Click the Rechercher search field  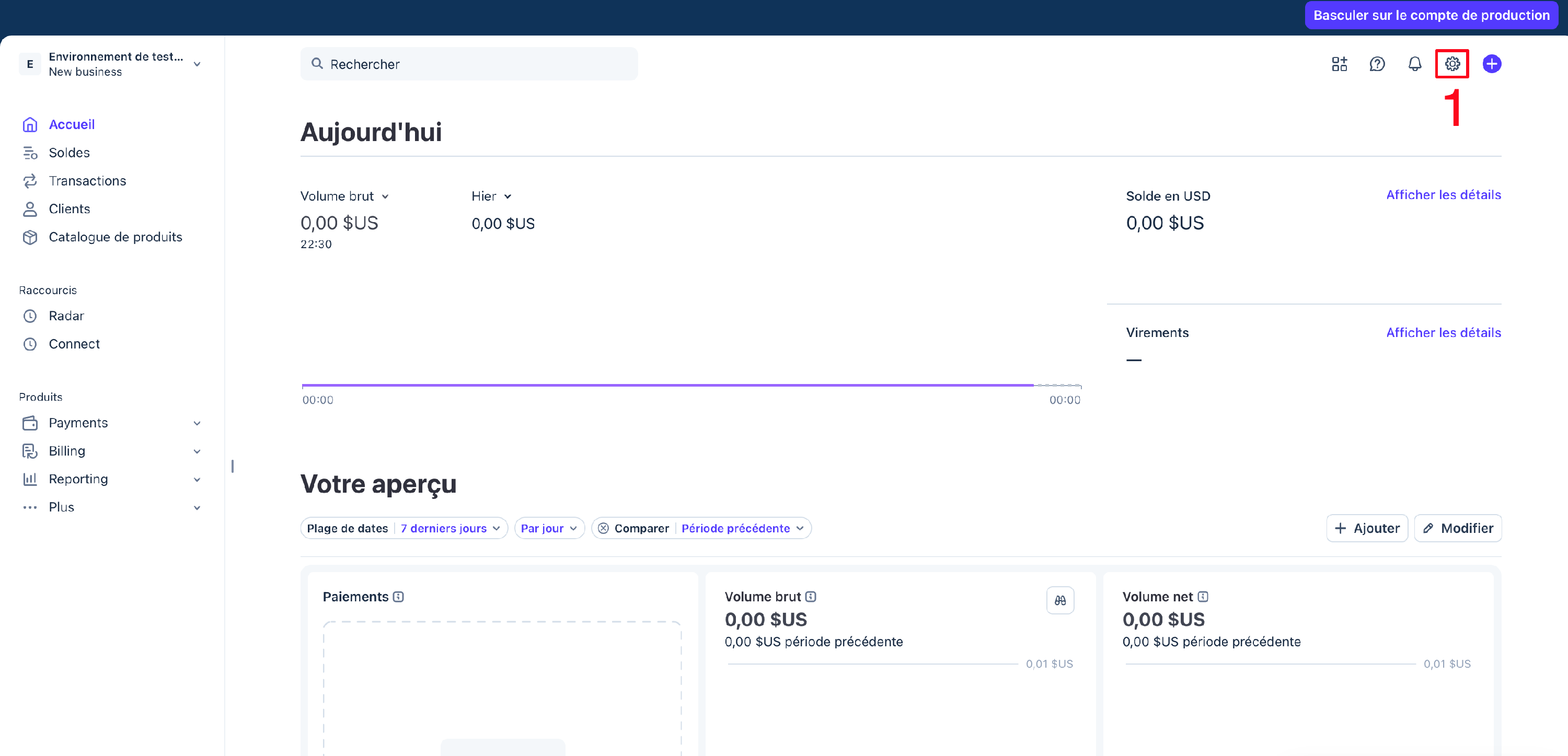point(469,64)
